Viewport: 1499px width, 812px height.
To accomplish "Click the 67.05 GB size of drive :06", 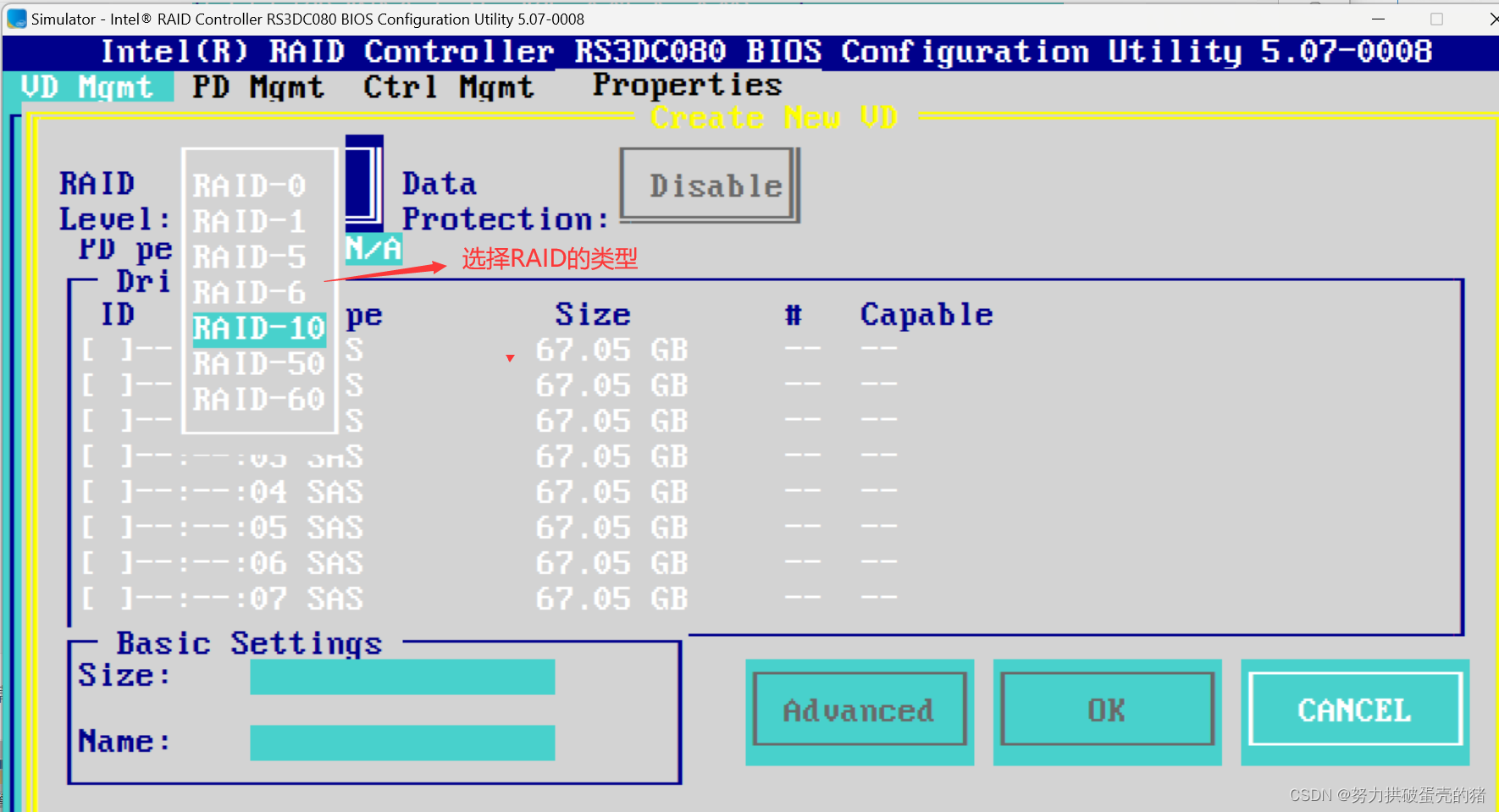I will click(x=612, y=563).
